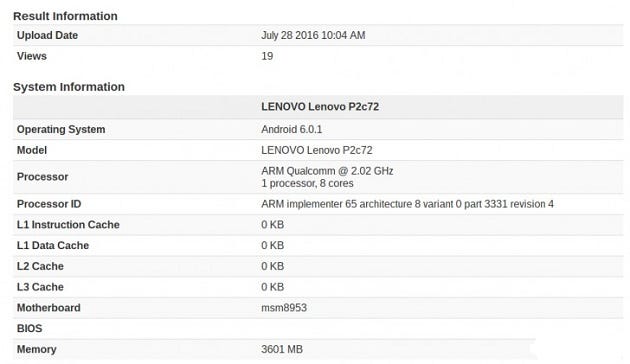Click the L1 Data Cache label
Screen dimensions: 630x364
click(x=53, y=245)
